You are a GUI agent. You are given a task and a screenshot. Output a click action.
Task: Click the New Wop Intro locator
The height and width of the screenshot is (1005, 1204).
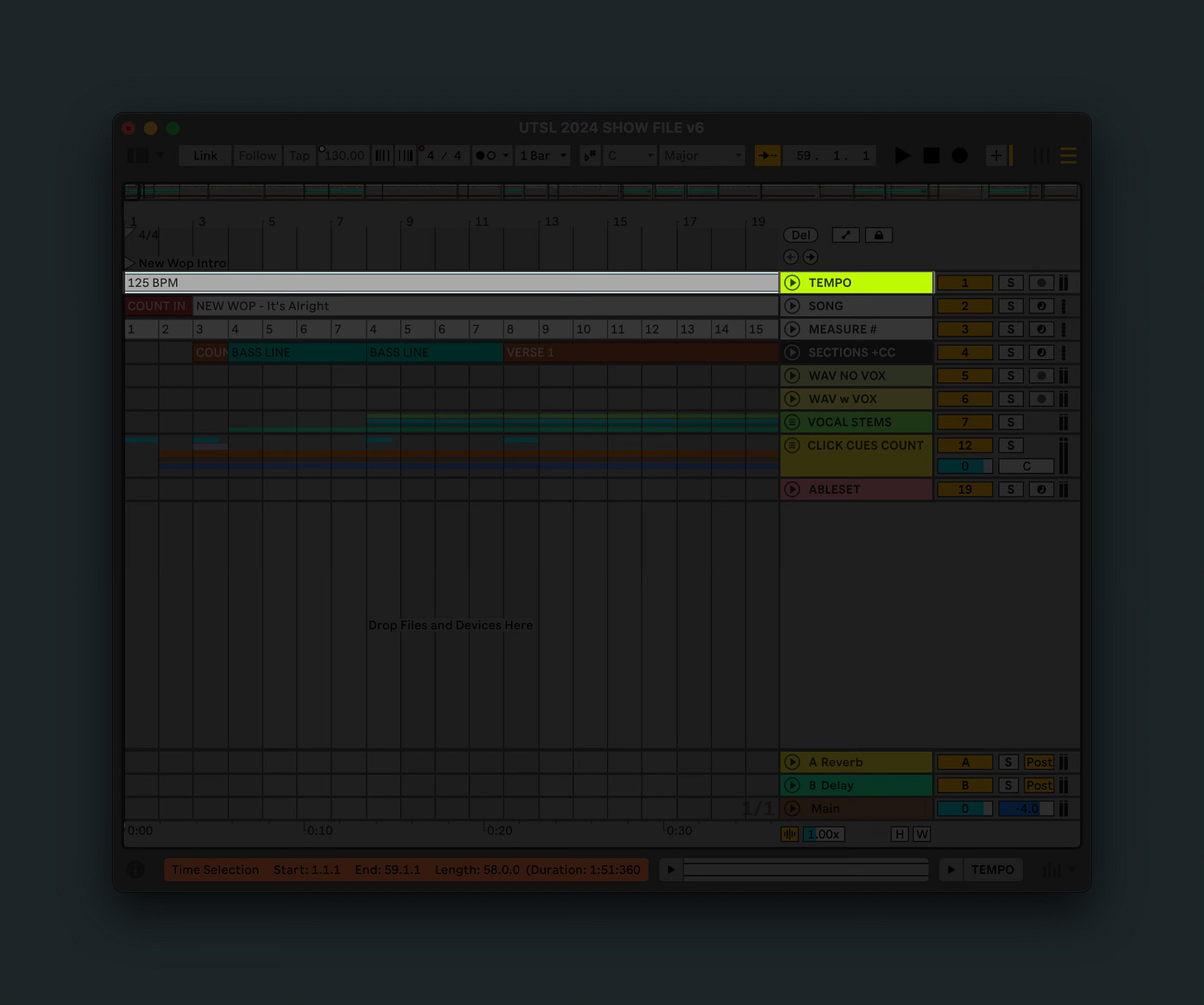175,263
